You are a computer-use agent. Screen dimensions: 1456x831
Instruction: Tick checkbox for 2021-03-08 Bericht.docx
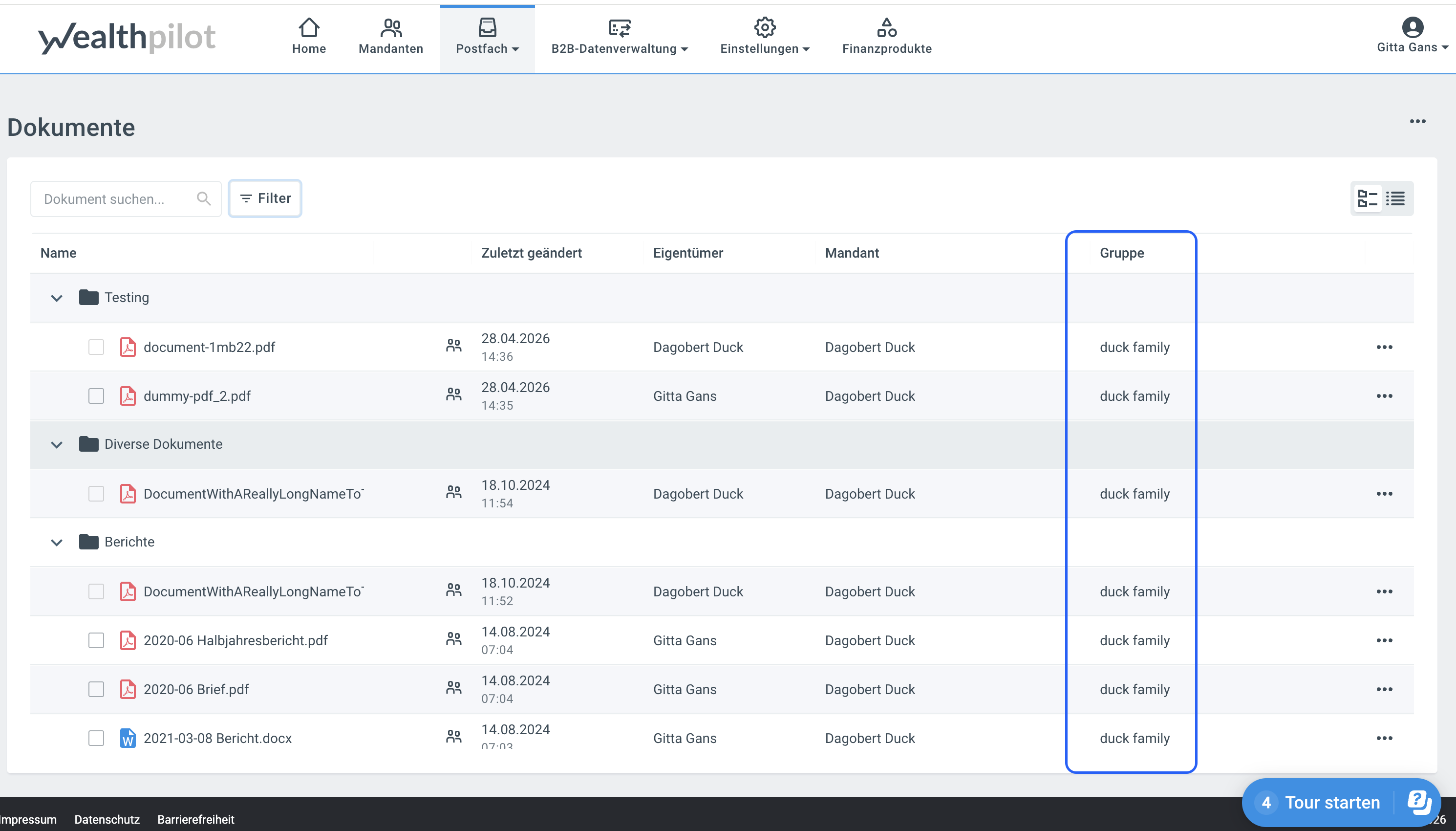coord(96,738)
